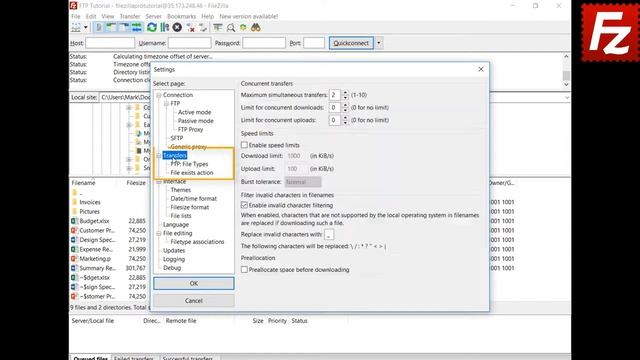The image size is (640, 360).
Task: Collapse the Connection tree node
Action: (x=159, y=95)
